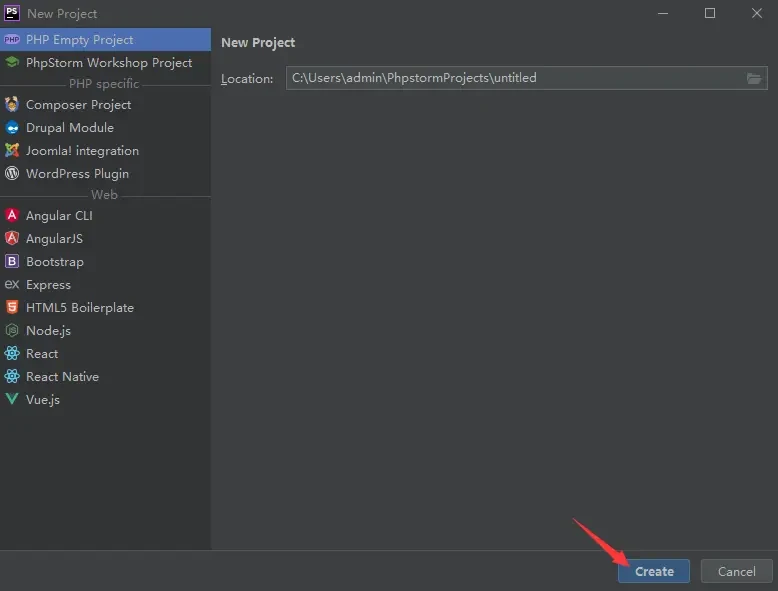Click the Vue.js icon
Image resolution: width=778 pixels, height=591 pixels.
tap(12, 399)
